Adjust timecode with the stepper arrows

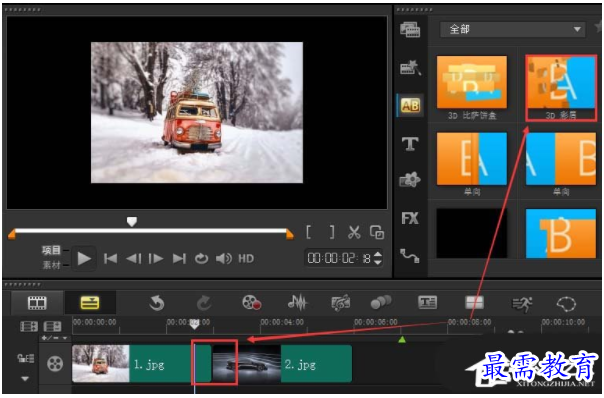[x=378, y=258]
